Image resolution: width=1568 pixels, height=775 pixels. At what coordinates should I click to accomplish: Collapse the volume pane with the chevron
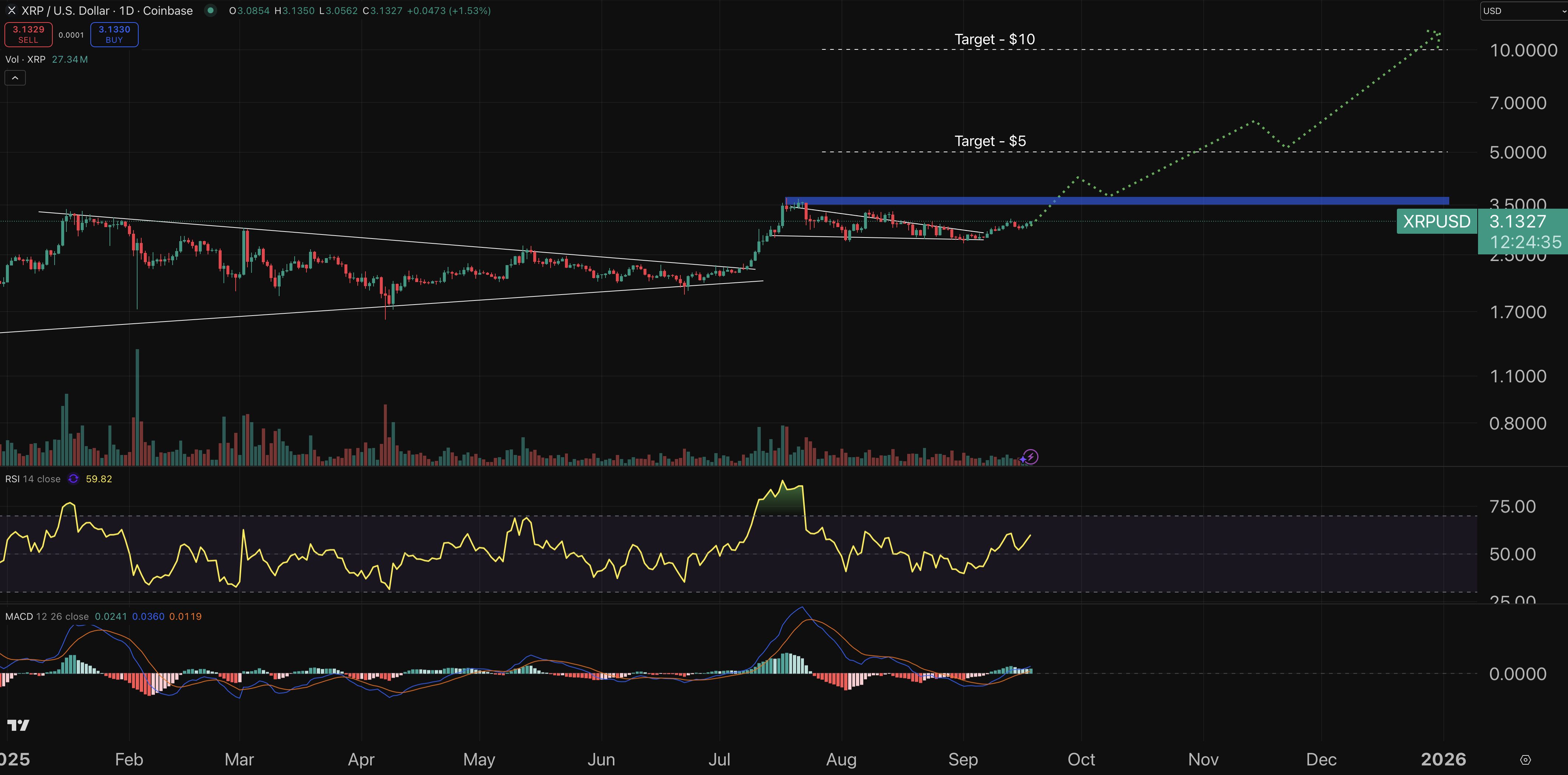click(x=15, y=77)
